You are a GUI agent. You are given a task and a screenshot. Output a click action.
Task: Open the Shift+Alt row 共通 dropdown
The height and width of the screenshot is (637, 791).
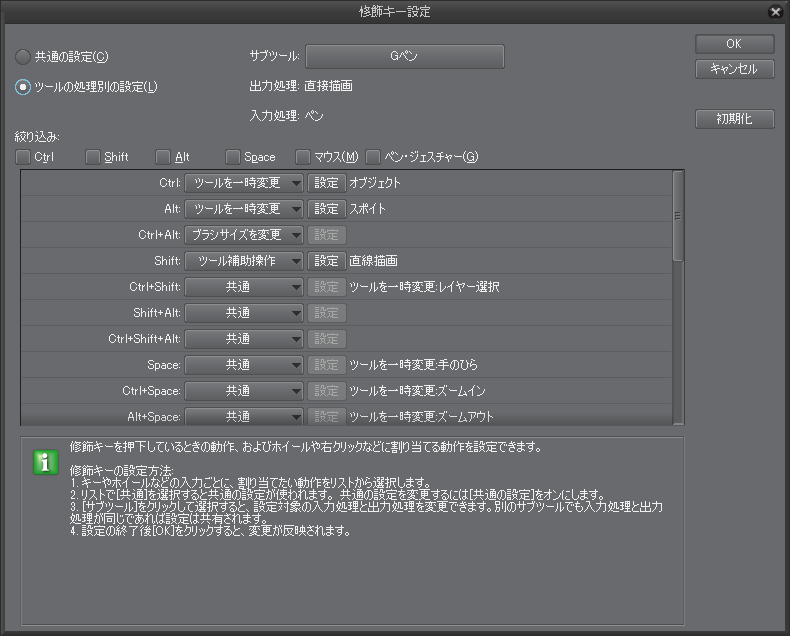click(x=244, y=313)
